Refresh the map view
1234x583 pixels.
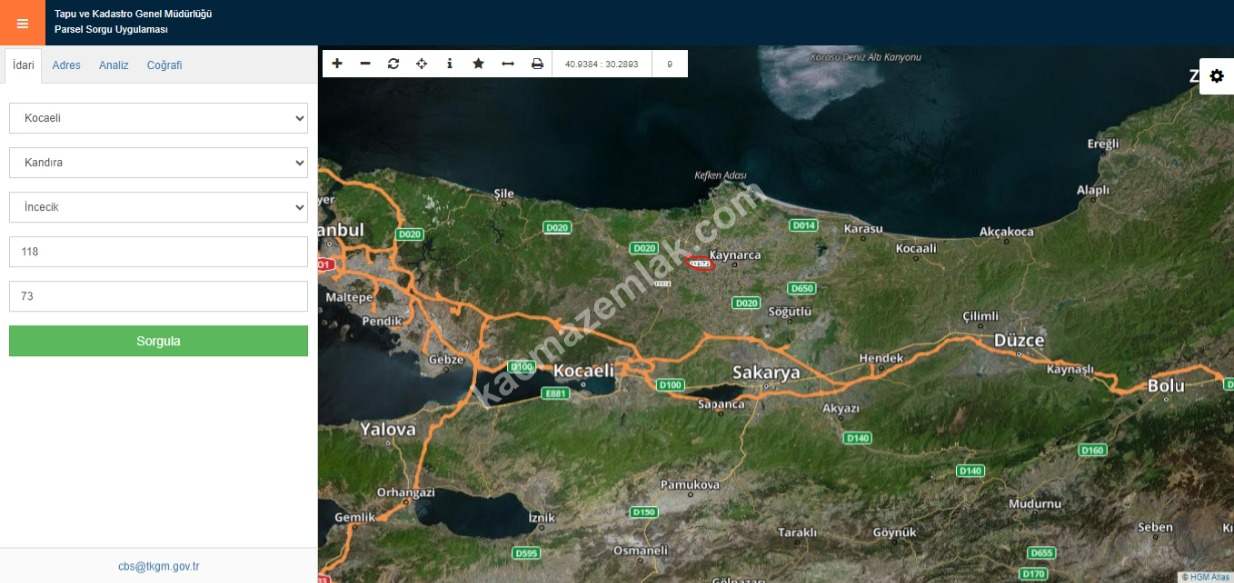[x=393, y=64]
